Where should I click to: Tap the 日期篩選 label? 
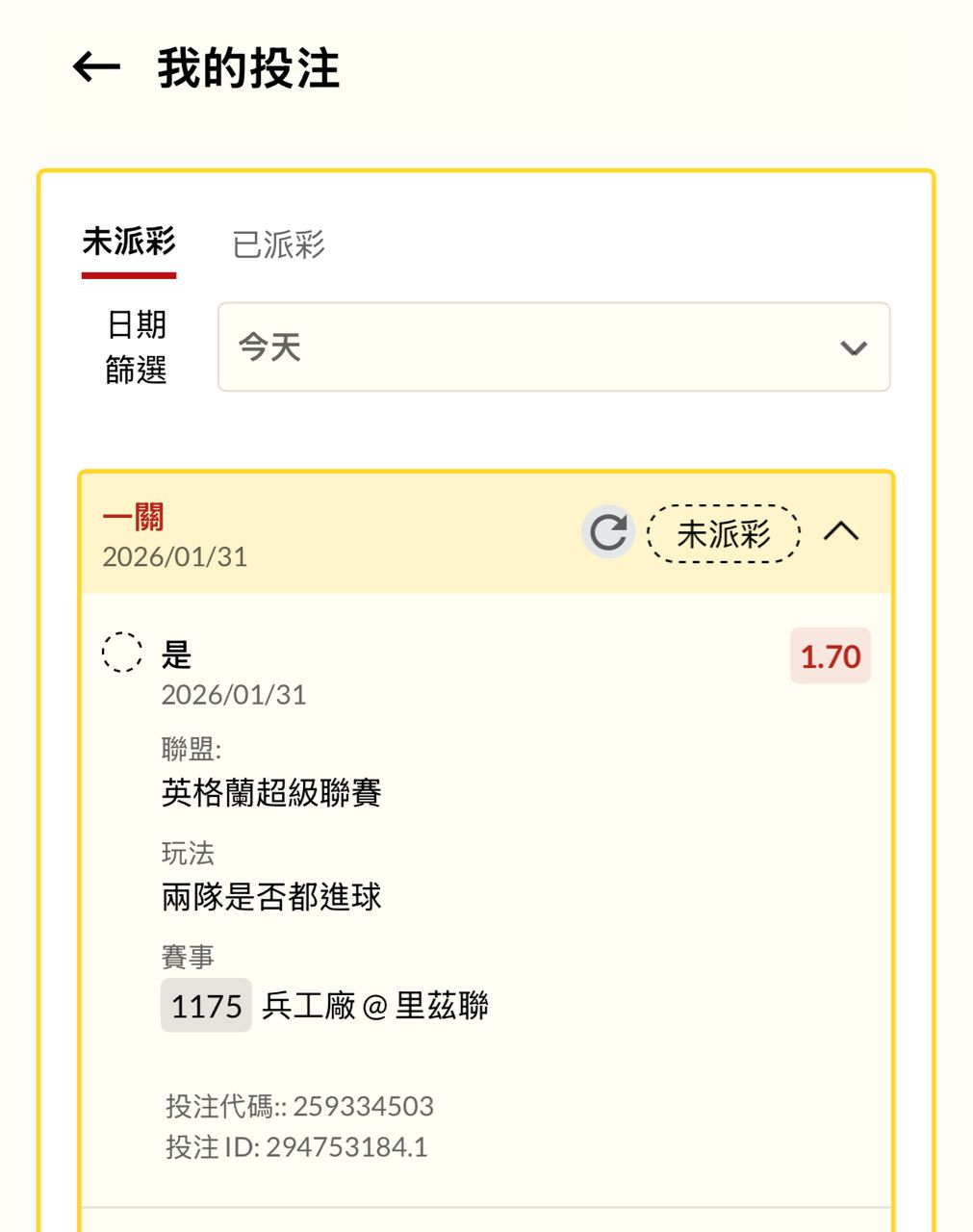(x=137, y=347)
